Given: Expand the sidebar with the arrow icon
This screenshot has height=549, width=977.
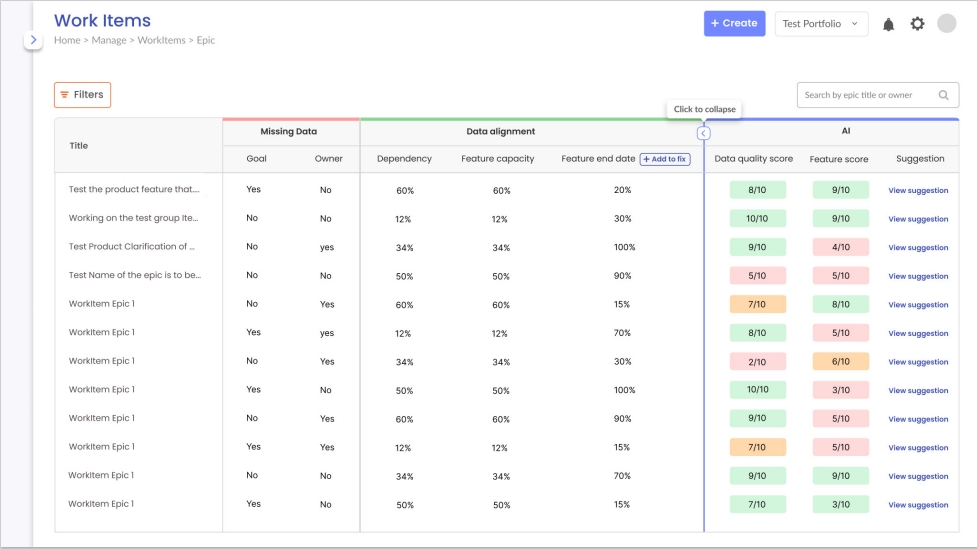Looking at the screenshot, I should click(33, 40).
